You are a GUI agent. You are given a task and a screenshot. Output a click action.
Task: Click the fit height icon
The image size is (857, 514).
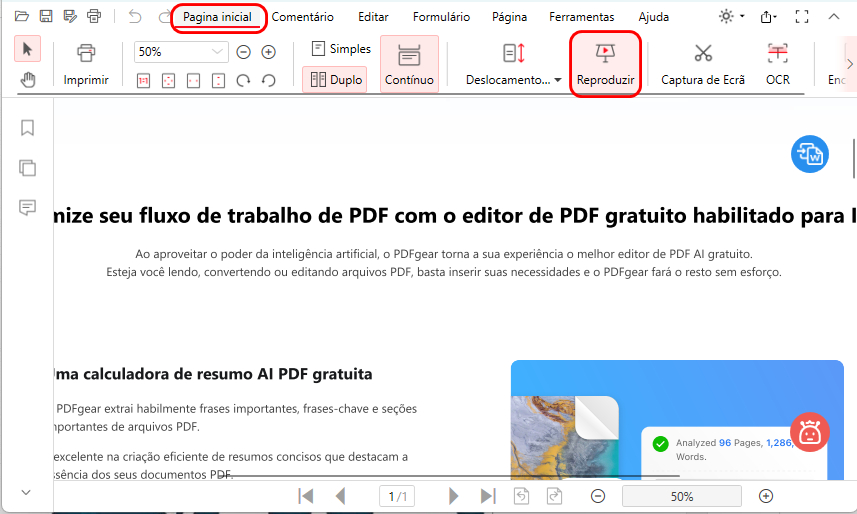coord(218,81)
